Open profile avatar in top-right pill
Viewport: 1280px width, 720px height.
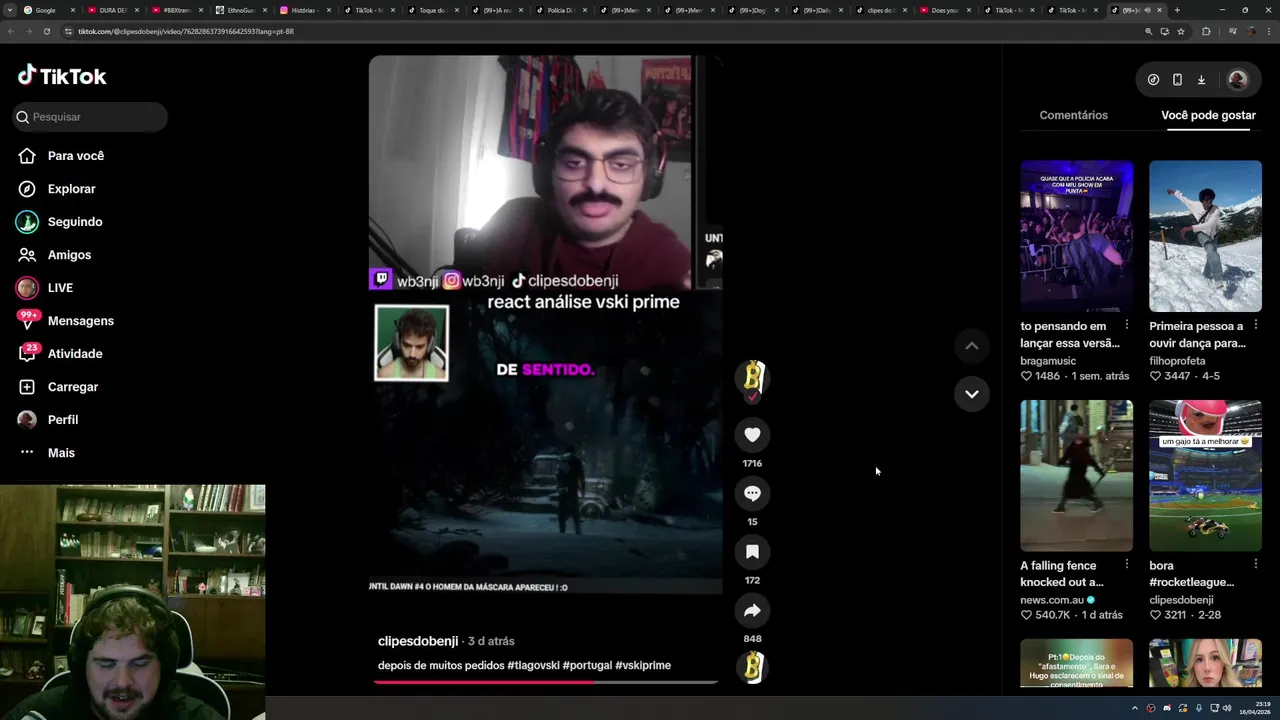pos(1237,80)
